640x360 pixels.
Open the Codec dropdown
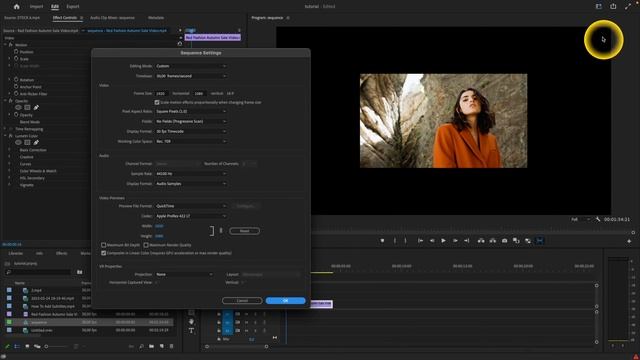191,216
